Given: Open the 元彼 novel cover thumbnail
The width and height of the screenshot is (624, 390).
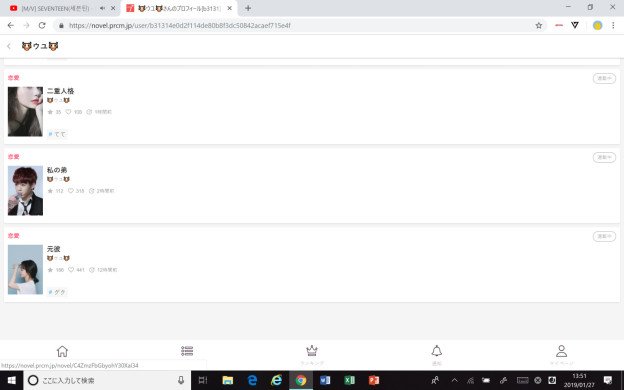Looking at the screenshot, I should point(25,269).
